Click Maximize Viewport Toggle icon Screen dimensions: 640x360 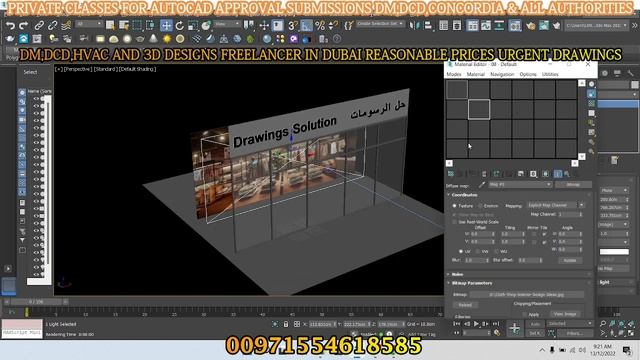[x=631, y=333]
